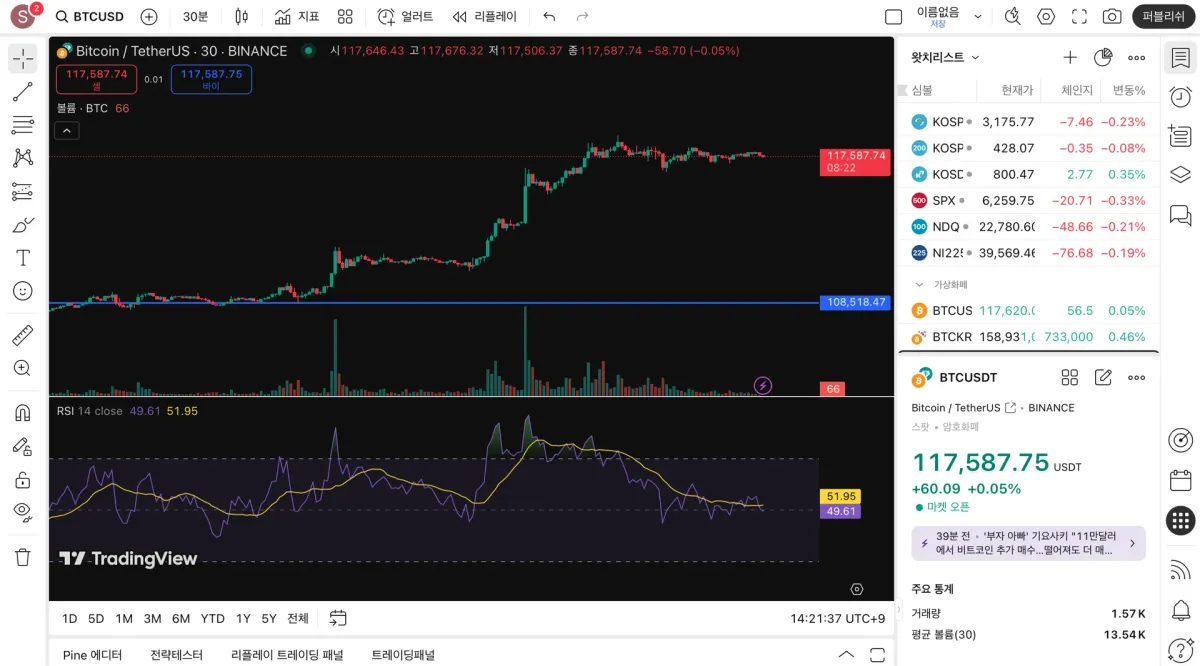Redo the last chart action
1200x666 pixels.
tap(582, 17)
